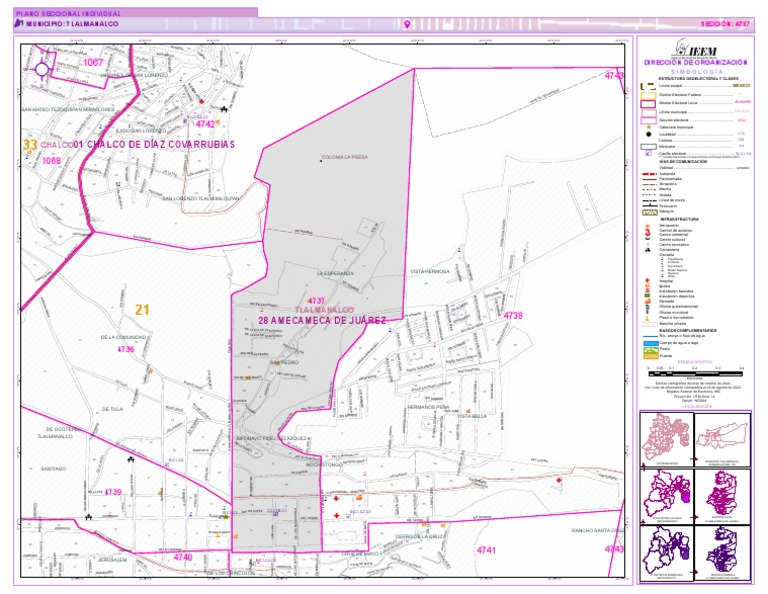Click the IEEM logo in the legend
768x594 pixels.
point(696,49)
